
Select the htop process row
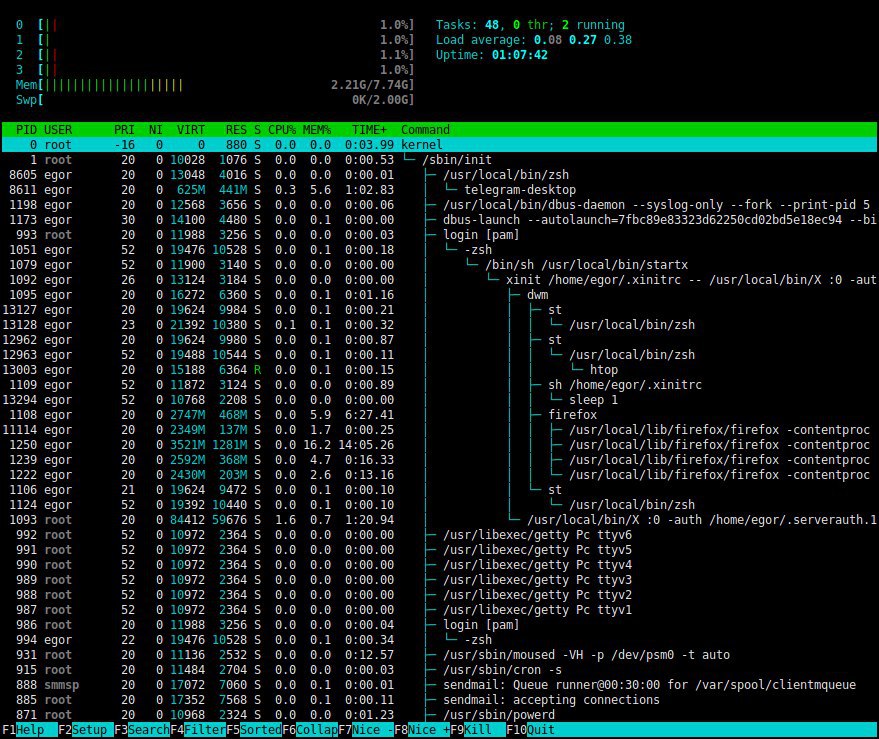click(440, 370)
